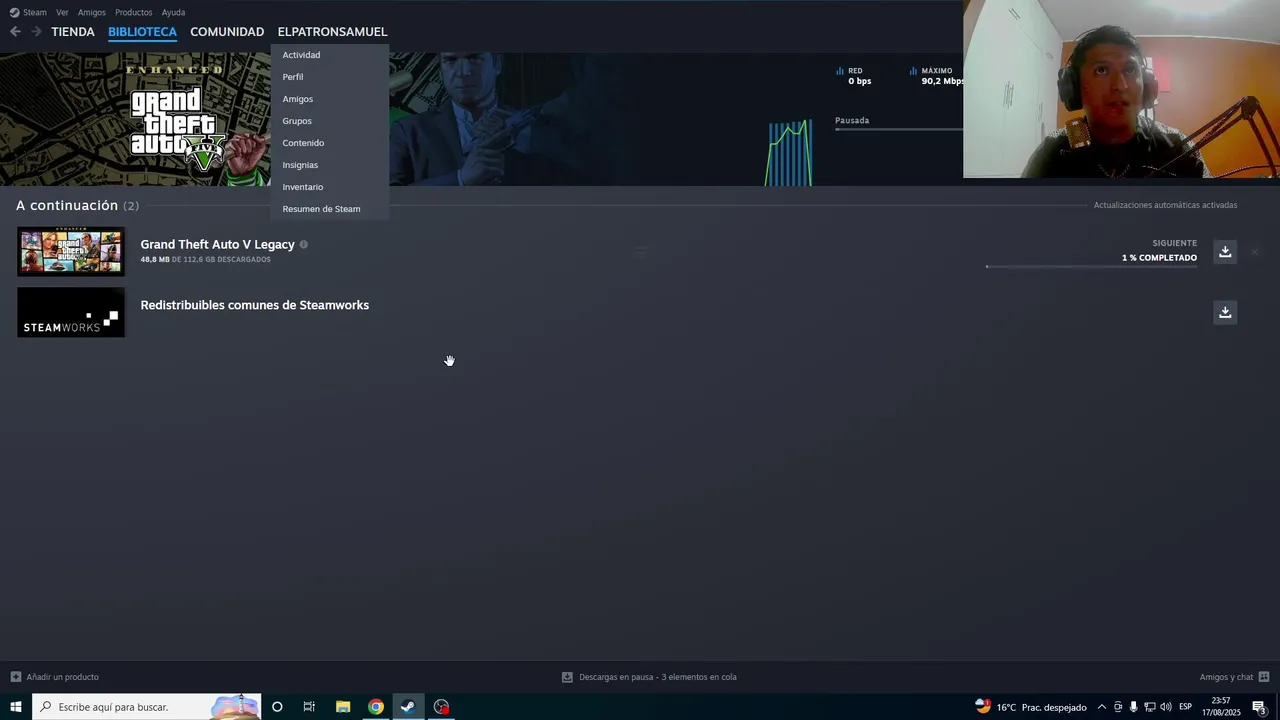Viewport: 1280px width, 720px height.
Task: Start downloading Redistribuibles comunes de Steamworks
Action: (1225, 312)
